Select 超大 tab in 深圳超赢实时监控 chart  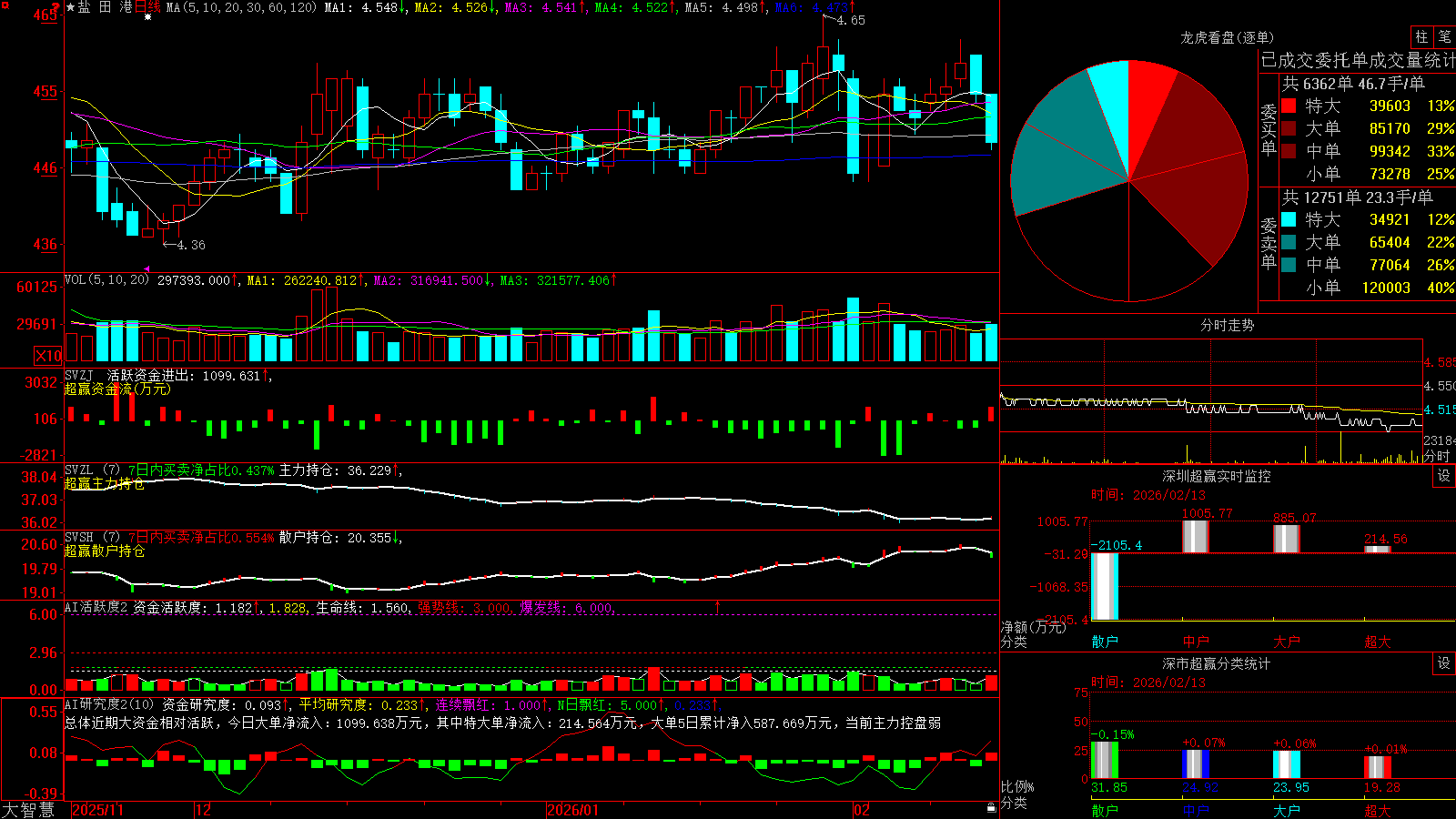point(1378,642)
